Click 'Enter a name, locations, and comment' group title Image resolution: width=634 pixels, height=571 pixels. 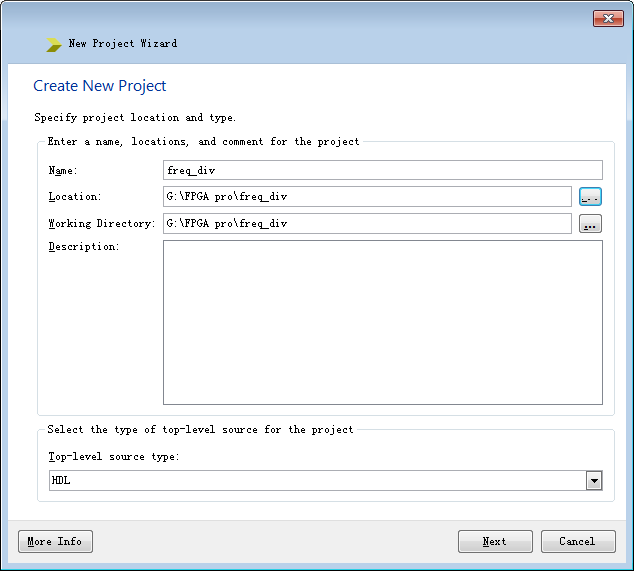(x=203, y=142)
